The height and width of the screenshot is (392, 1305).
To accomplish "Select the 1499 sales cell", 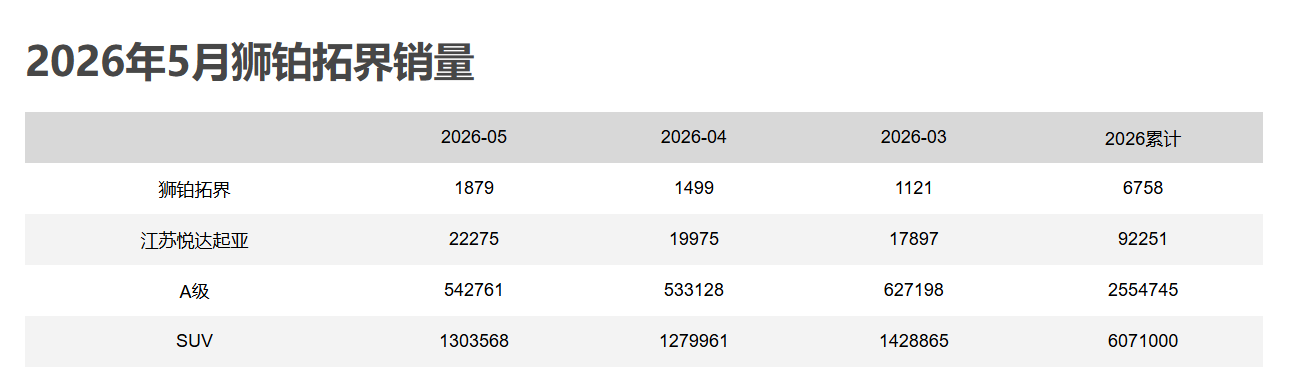I will pos(694,188).
